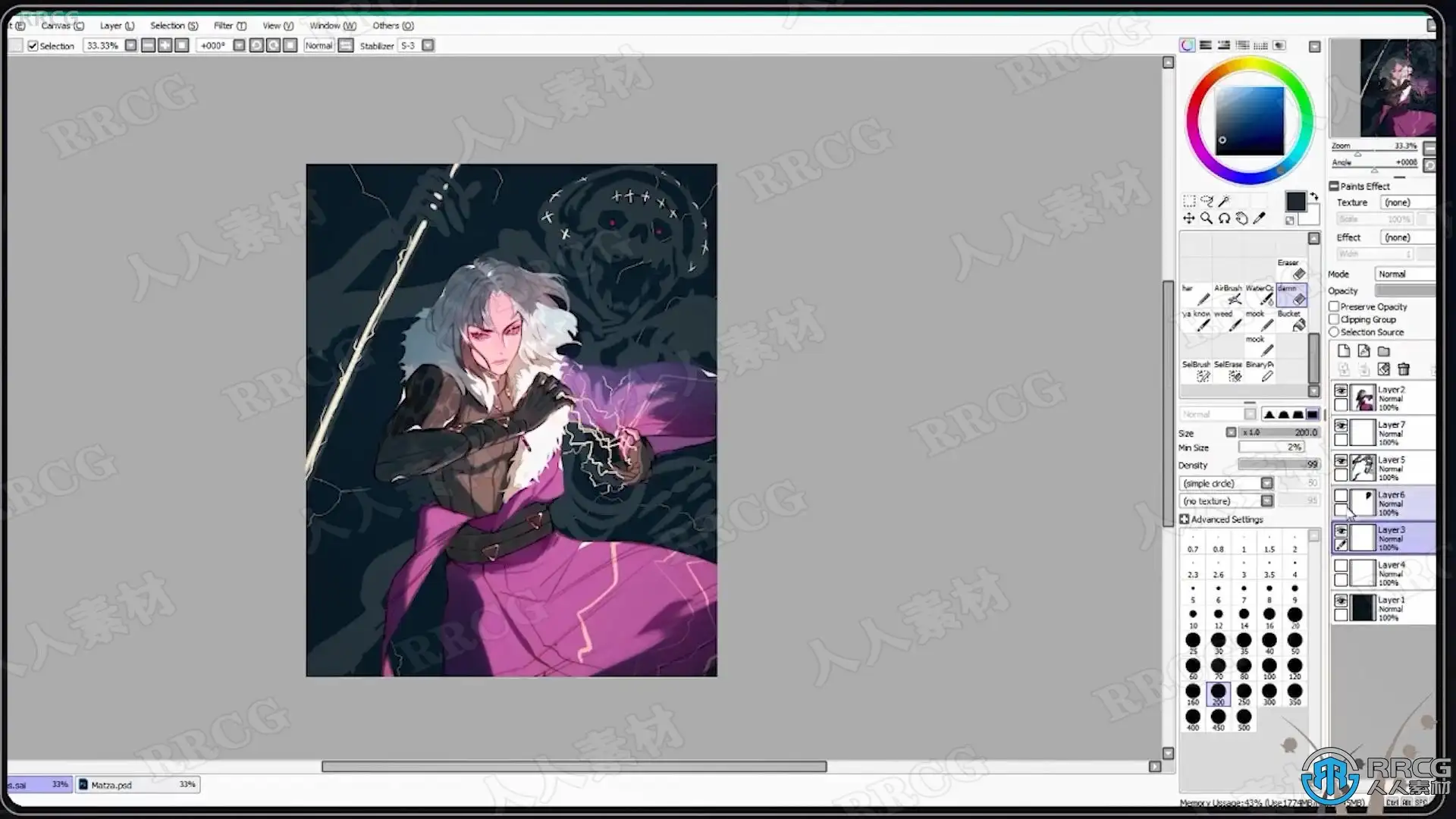Select the Rotate canvas tool

tap(1224, 218)
